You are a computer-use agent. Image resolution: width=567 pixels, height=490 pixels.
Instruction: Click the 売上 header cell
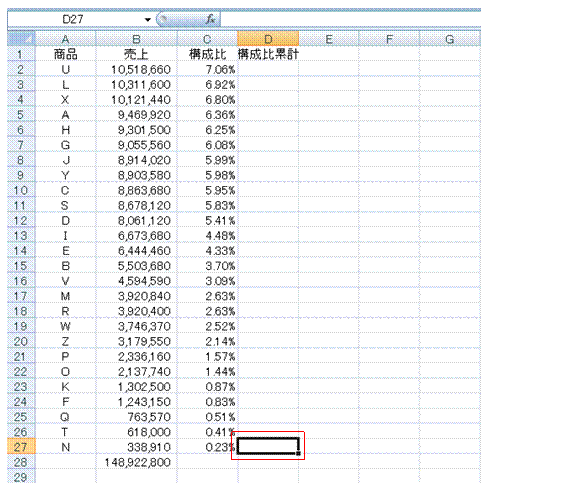[x=136, y=54]
